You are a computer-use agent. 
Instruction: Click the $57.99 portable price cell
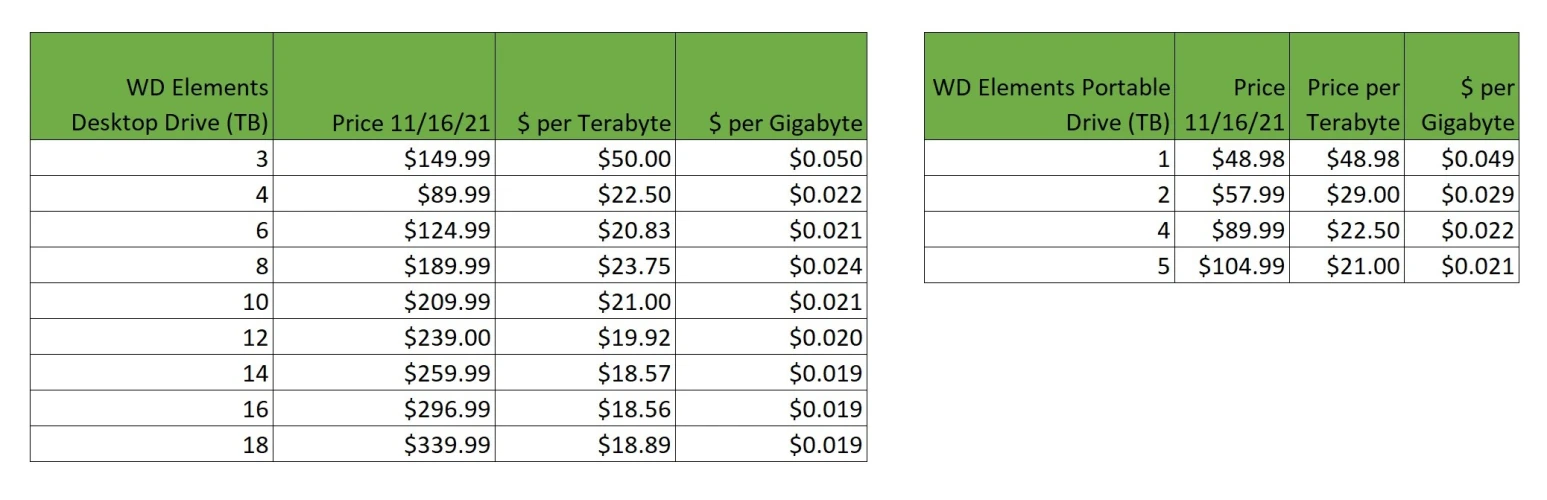[x=1247, y=194]
